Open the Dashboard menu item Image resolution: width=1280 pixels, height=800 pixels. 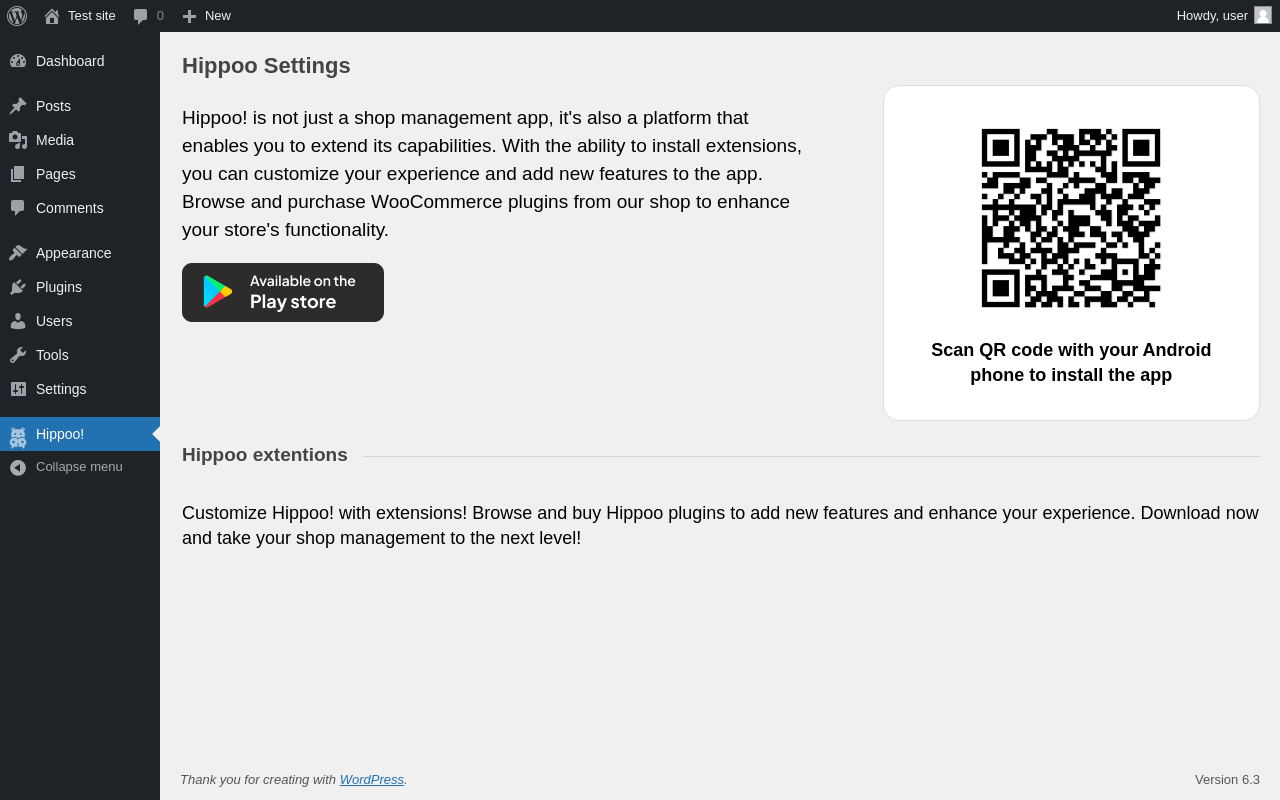(80, 61)
